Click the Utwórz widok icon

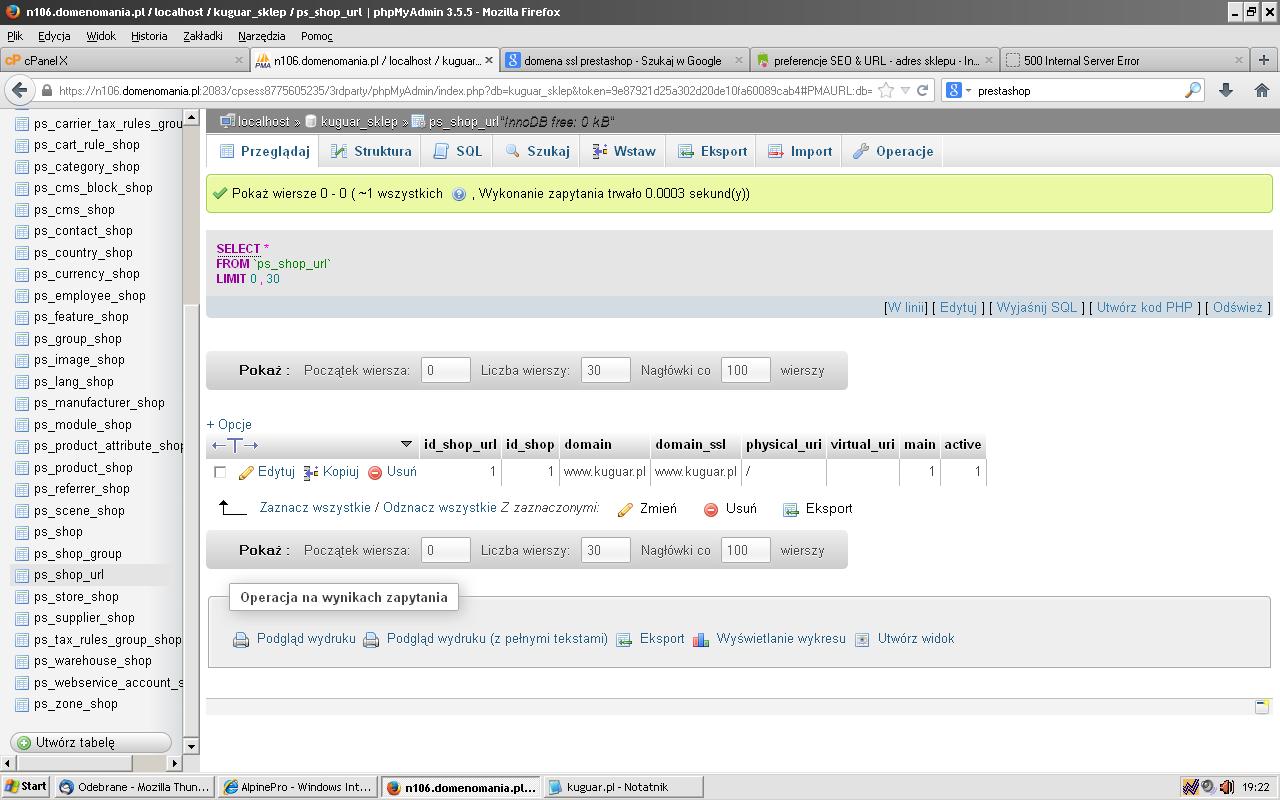(862, 639)
